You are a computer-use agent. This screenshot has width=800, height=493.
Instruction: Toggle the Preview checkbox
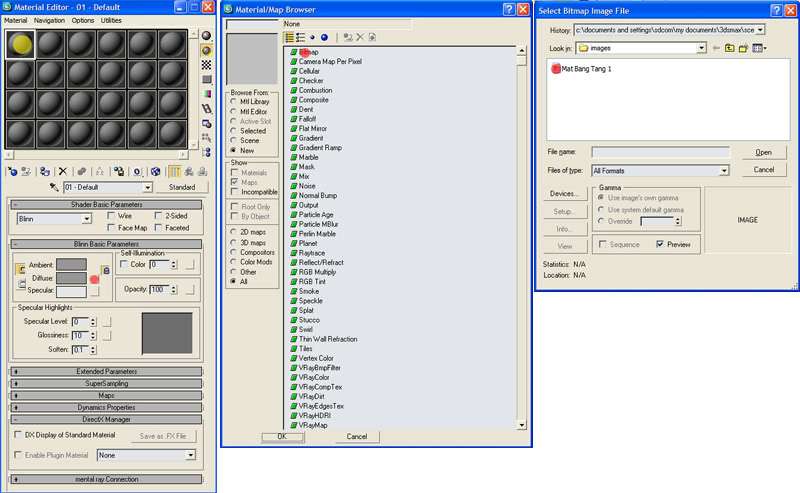[660, 244]
